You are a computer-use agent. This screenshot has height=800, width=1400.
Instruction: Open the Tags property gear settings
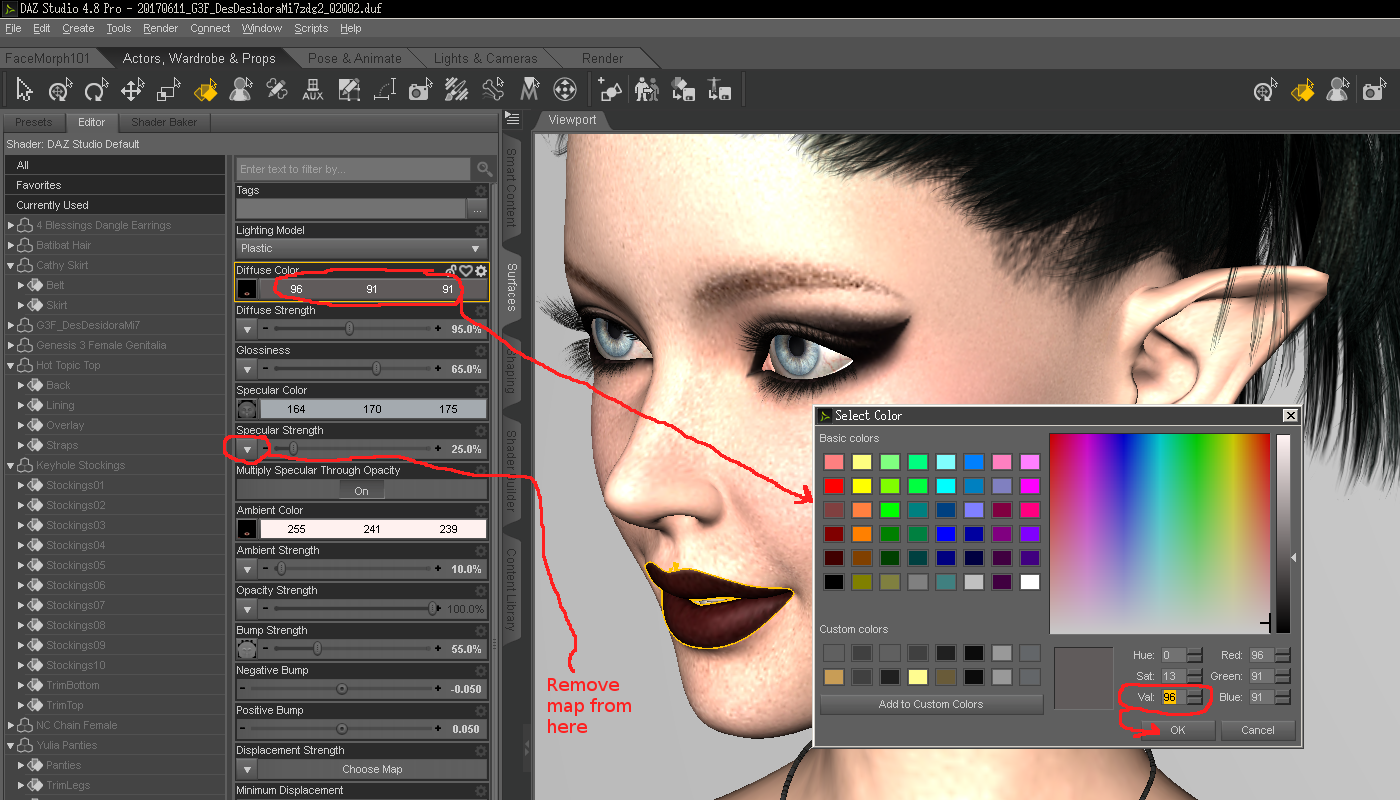tap(481, 190)
